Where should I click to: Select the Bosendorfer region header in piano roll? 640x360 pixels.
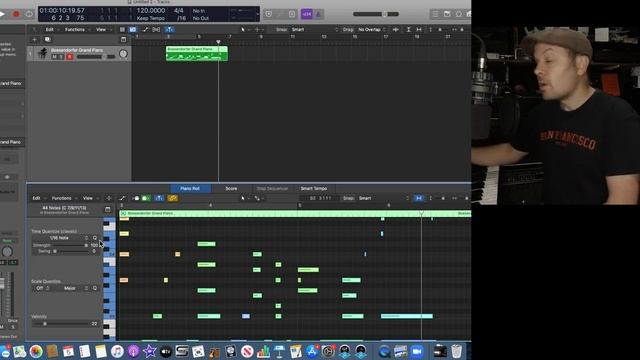(x=295, y=213)
